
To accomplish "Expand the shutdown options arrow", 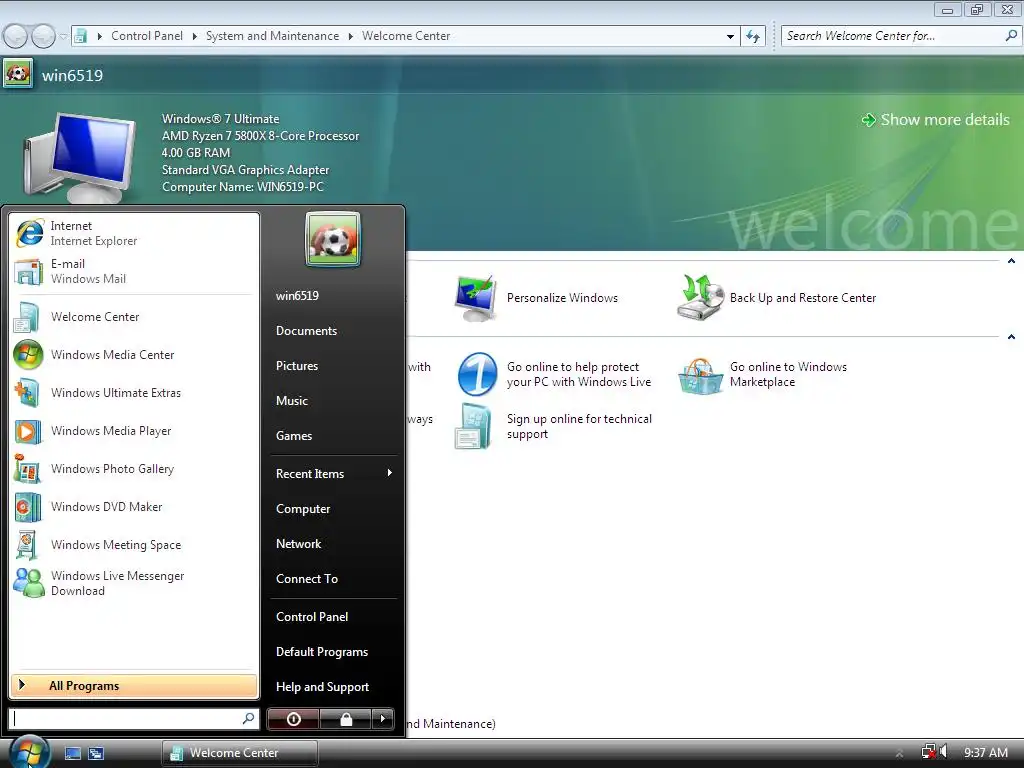I will pos(383,719).
